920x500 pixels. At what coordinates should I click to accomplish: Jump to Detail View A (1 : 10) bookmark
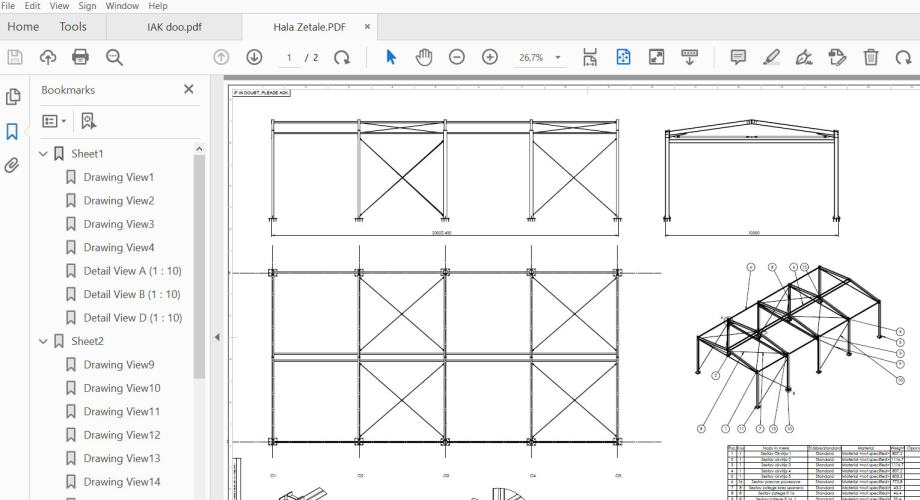pos(132,271)
